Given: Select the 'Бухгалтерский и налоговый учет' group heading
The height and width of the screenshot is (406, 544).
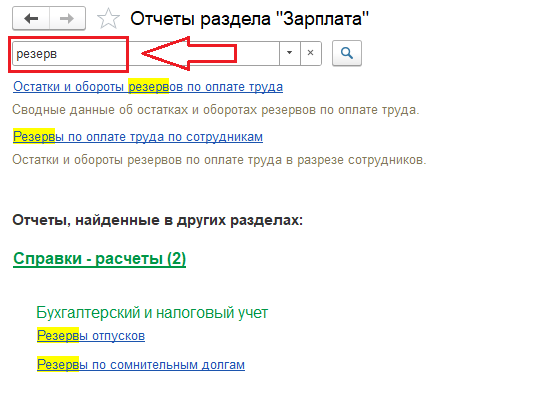Looking at the screenshot, I should [152, 312].
